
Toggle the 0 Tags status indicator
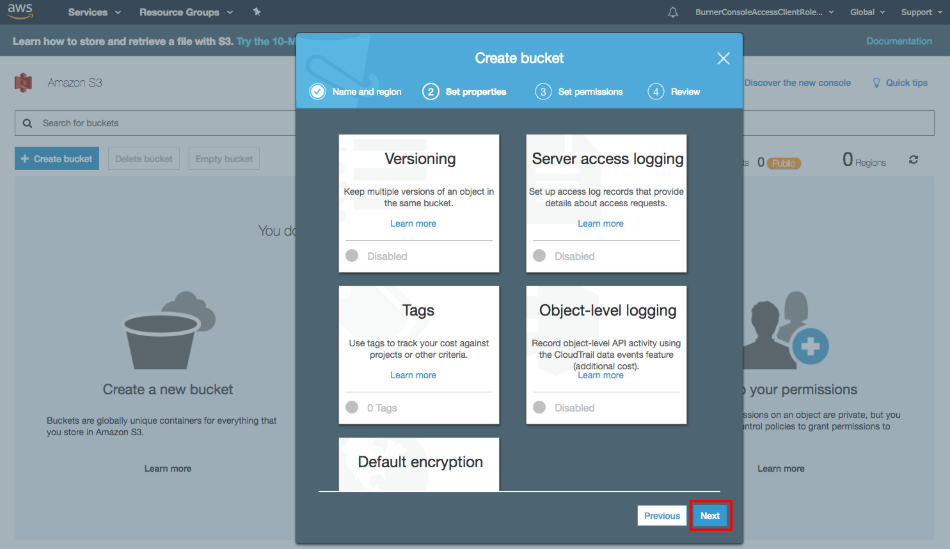[352, 407]
